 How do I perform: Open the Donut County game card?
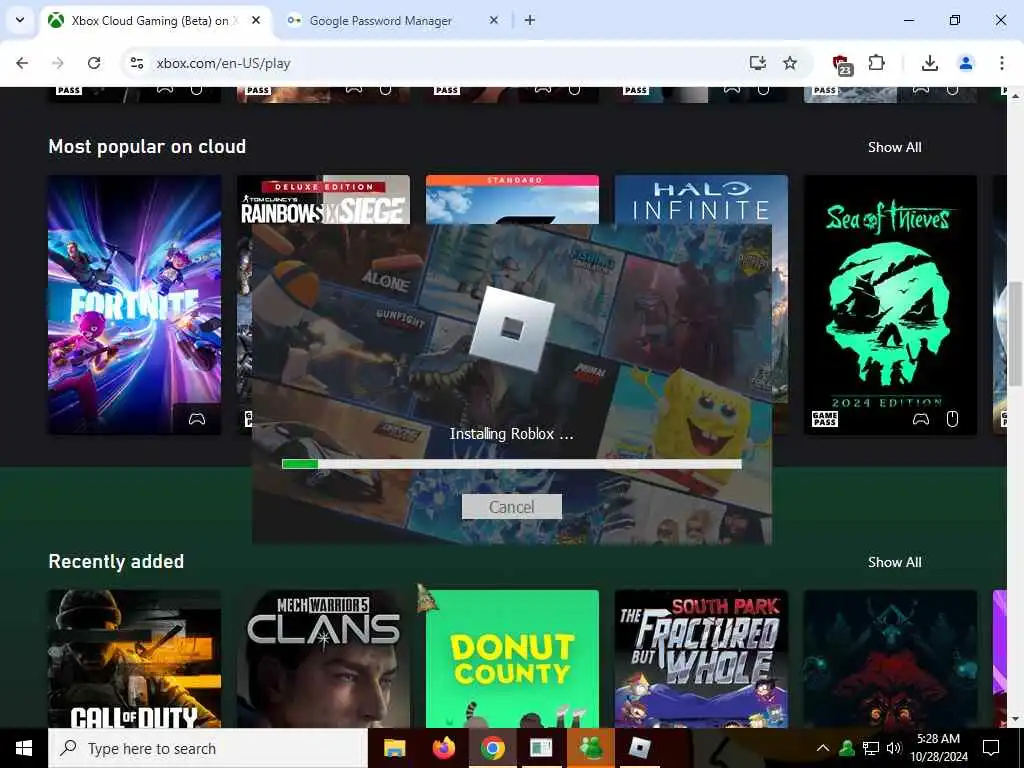tap(512, 658)
